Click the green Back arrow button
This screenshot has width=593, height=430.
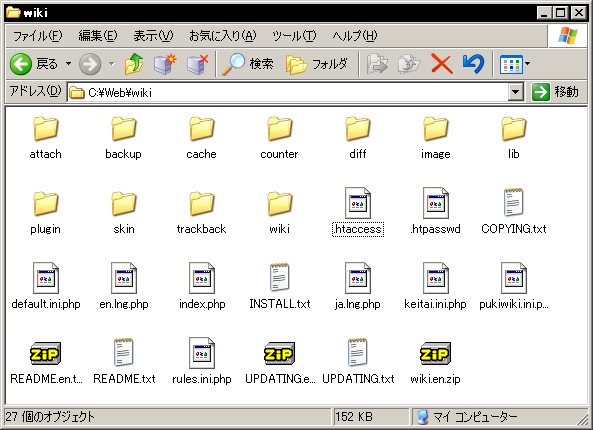click(21, 64)
